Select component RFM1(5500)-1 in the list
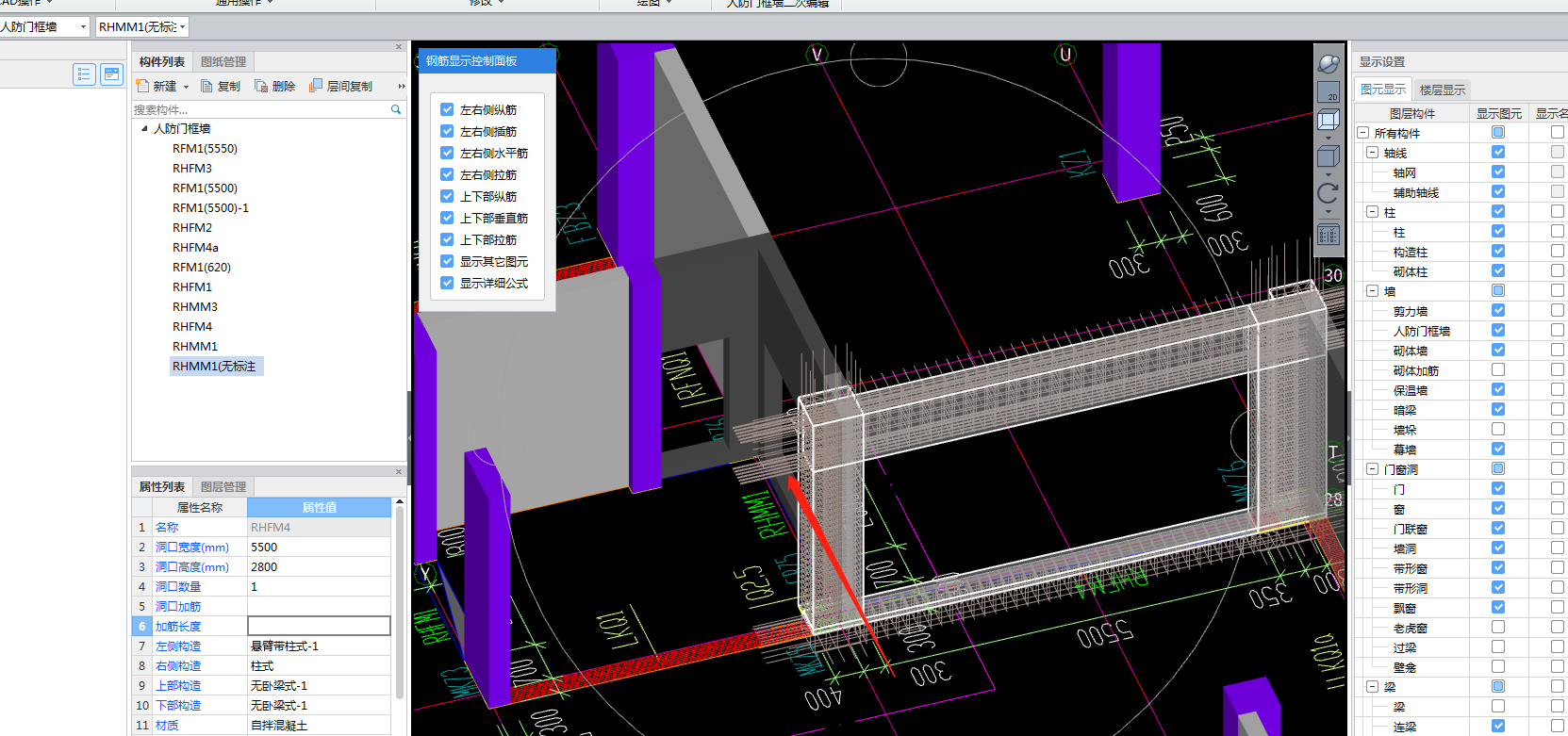1568x736 pixels. [210, 207]
